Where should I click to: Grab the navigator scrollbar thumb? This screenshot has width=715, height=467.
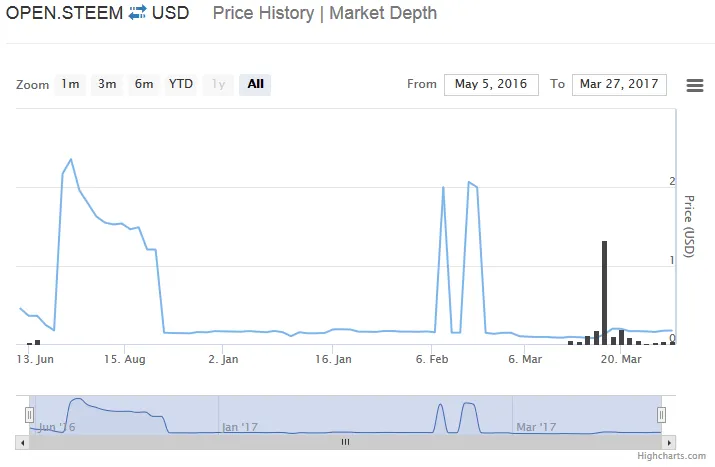pyautogui.click(x=346, y=442)
